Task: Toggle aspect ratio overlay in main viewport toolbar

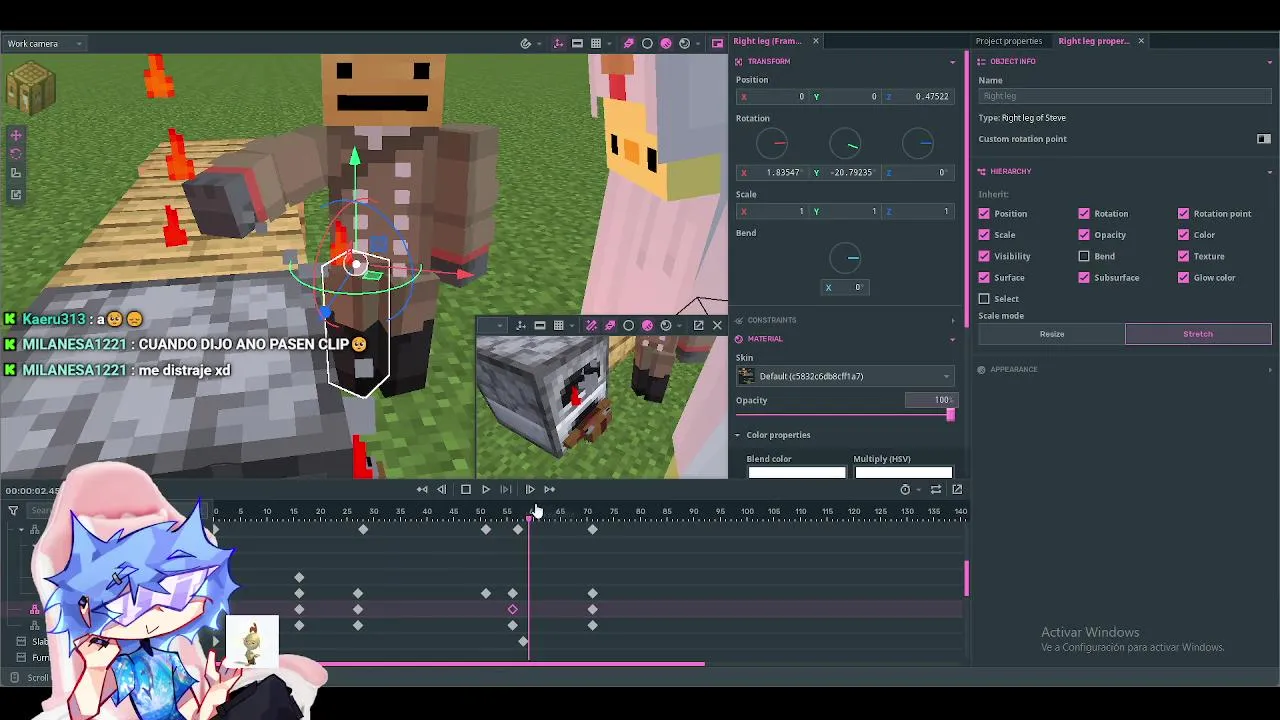Action: click(x=577, y=43)
